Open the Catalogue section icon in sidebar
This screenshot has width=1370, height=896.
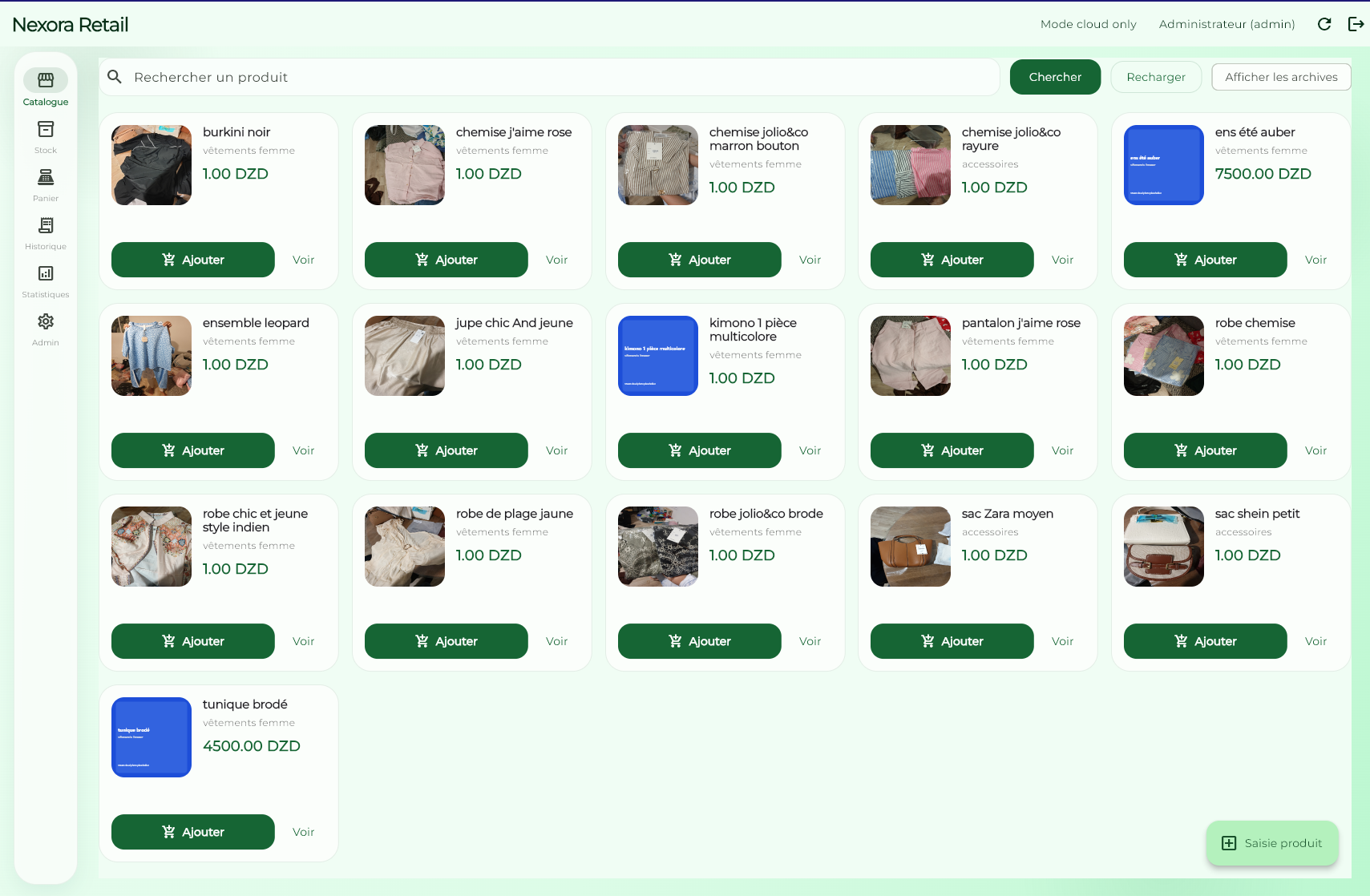coord(46,80)
